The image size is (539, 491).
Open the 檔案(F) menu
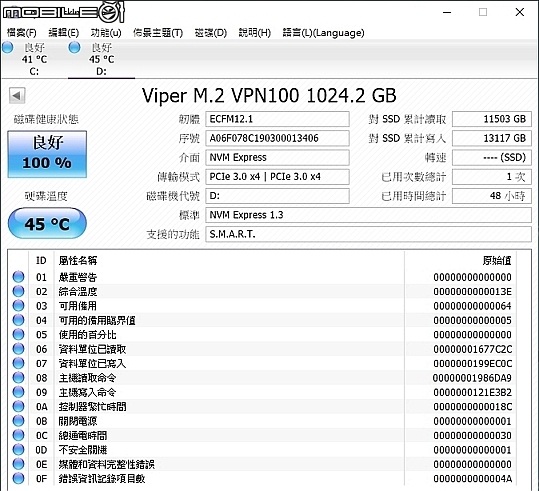21,33
